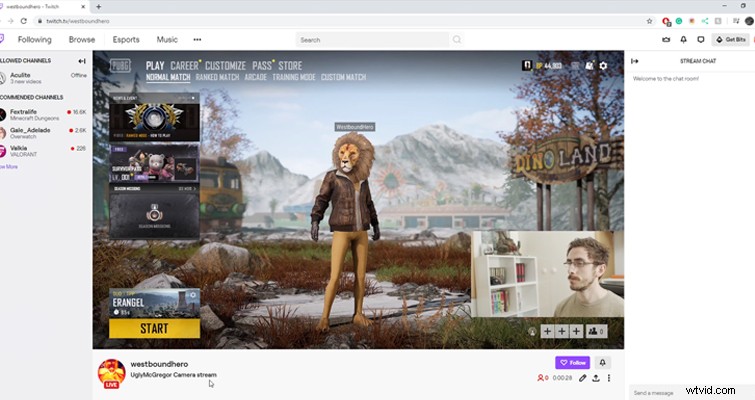The image size is (755, 400).
Task: Open Valkia recommended channel
Action: coord(43,151)
